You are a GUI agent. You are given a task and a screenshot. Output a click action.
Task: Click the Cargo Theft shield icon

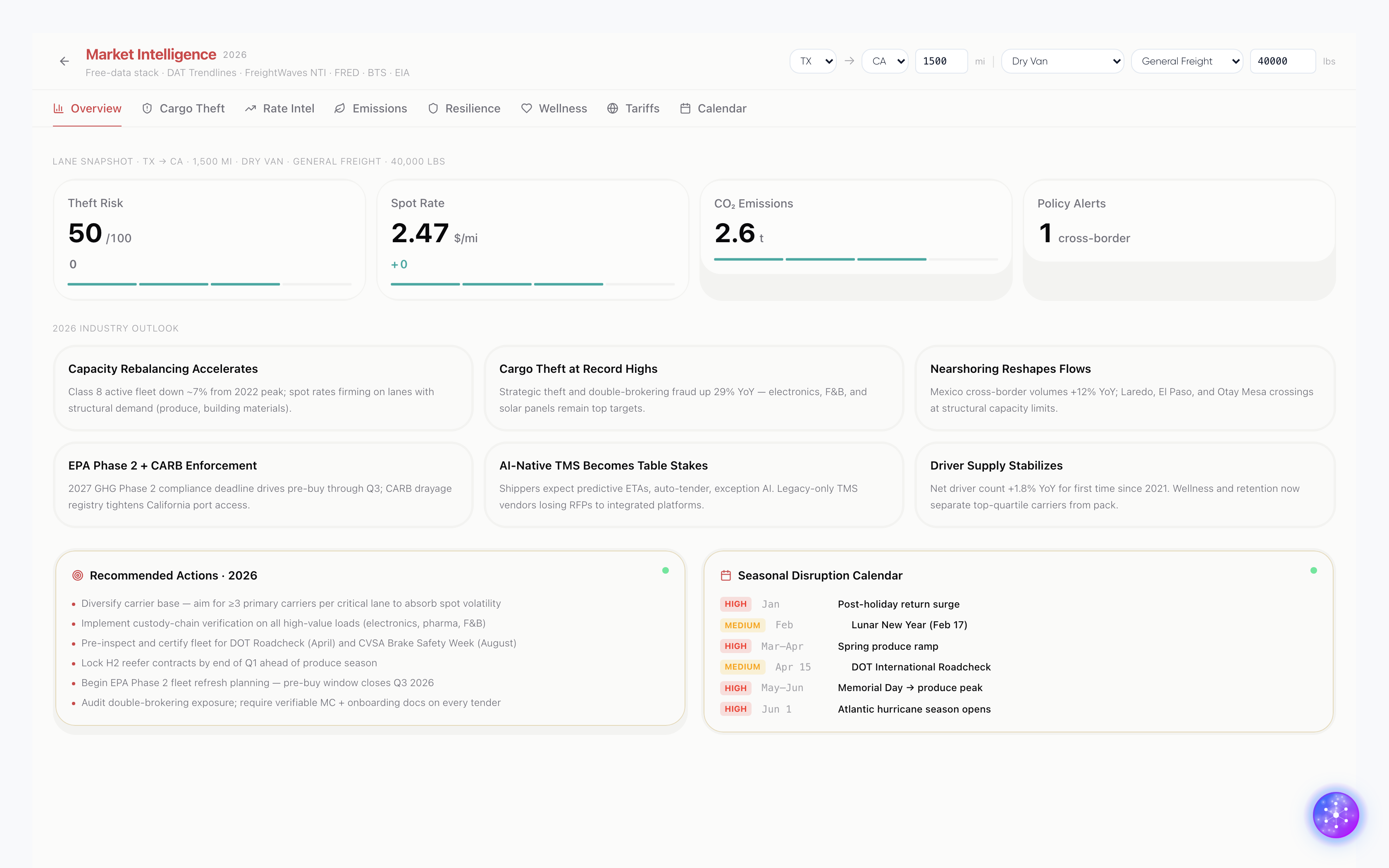pyautogui.click(x=147, y=108)
